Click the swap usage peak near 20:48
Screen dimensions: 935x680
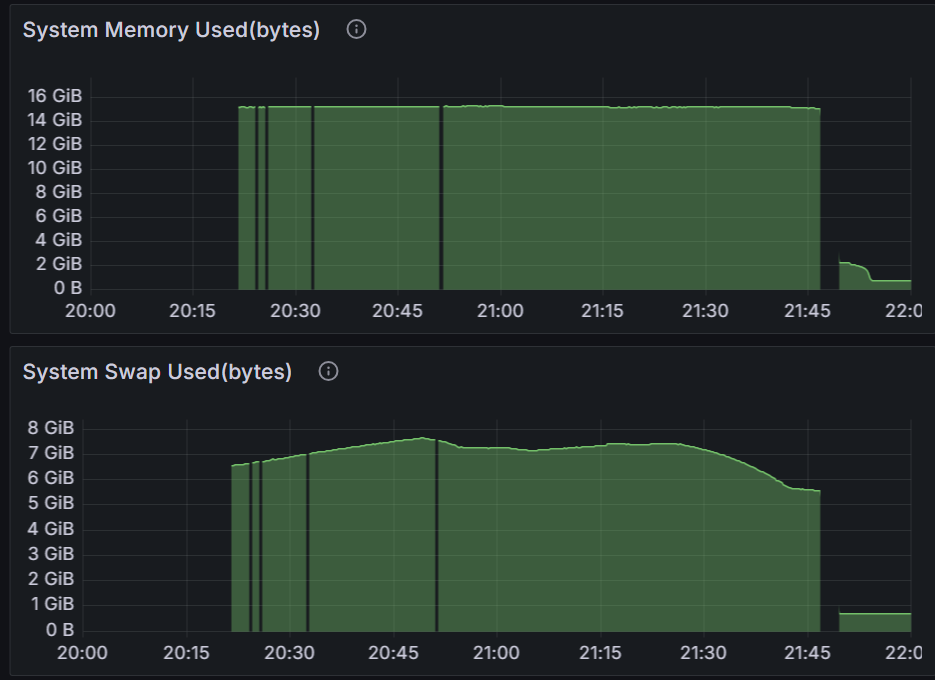click(423, 438)
